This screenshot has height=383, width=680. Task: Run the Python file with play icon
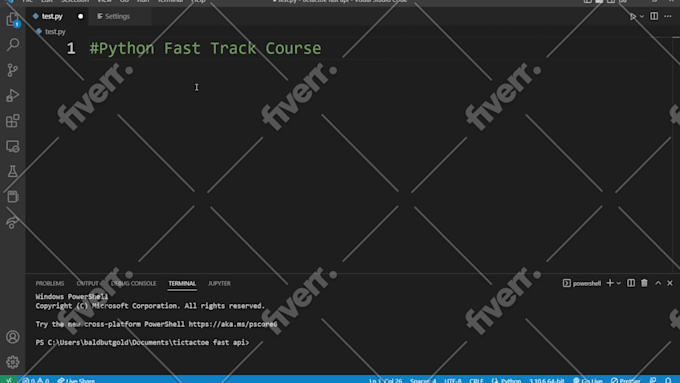633,16
